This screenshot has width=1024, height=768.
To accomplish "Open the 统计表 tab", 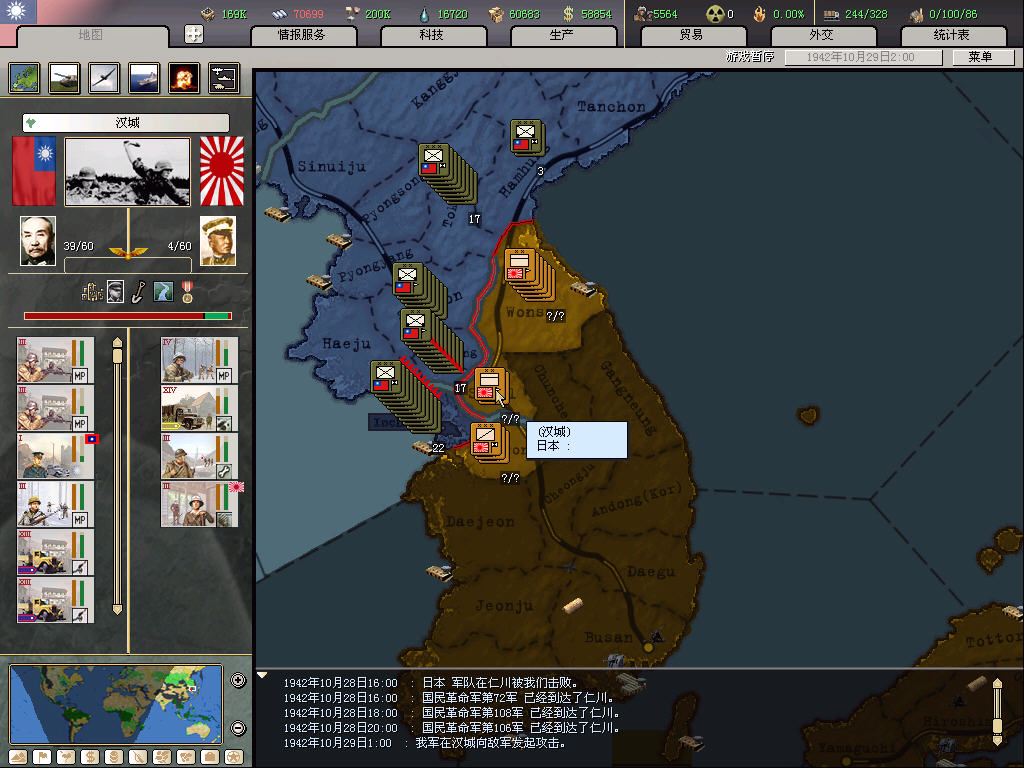I will [x=952, y=35].
